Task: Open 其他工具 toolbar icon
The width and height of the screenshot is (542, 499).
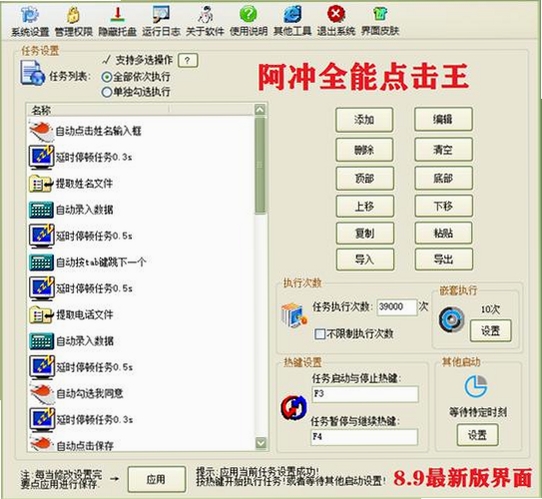Action: pyautogui.click(x=292, y=22)
